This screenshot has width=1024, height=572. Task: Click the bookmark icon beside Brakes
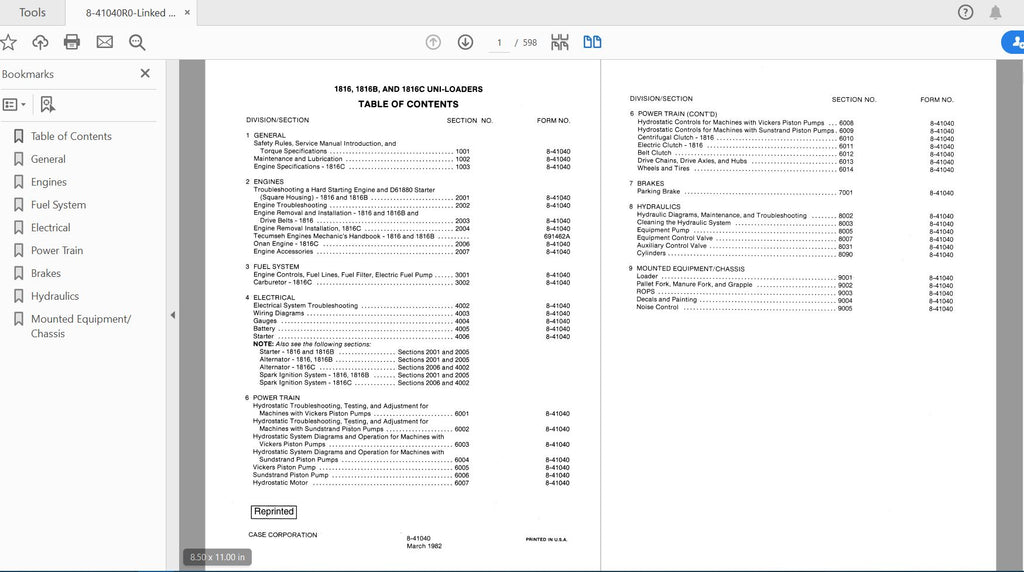pos(18,273)
